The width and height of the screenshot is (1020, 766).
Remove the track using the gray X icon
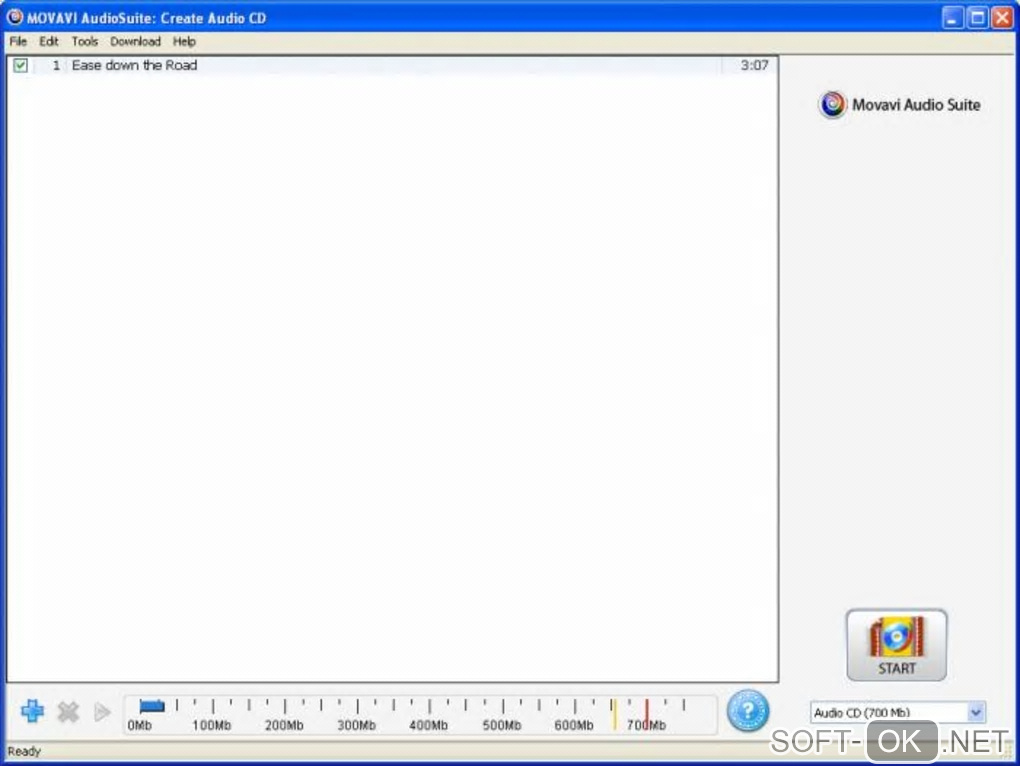pos(68,712)
